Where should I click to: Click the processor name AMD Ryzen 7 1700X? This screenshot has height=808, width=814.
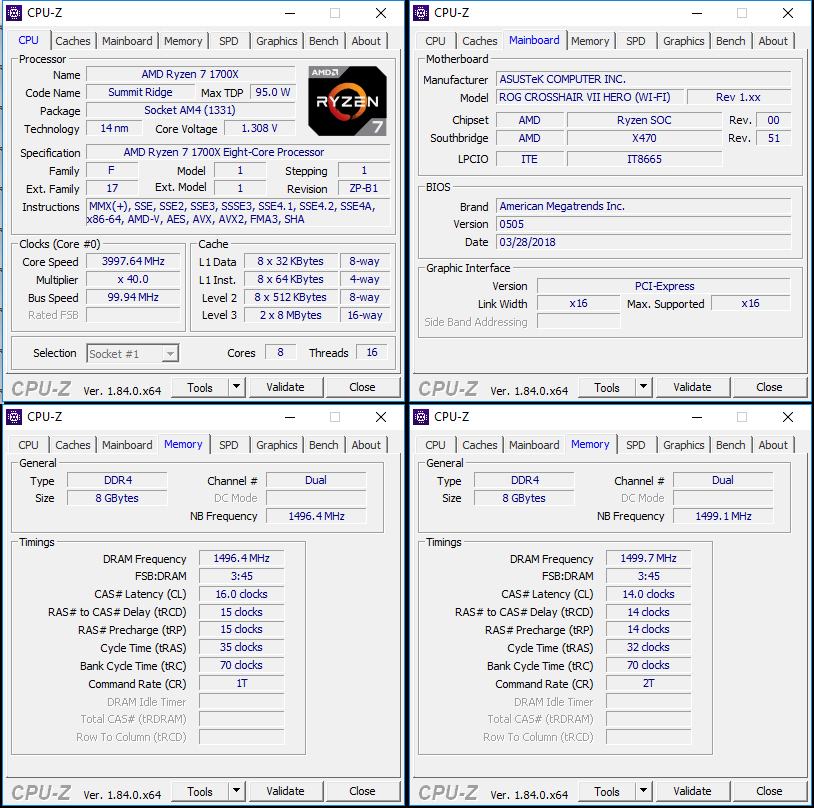pos(190,74)
